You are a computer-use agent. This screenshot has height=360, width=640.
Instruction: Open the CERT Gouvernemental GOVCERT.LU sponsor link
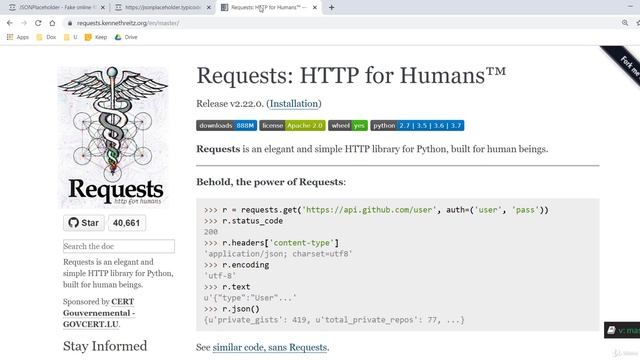pos(99,313)
